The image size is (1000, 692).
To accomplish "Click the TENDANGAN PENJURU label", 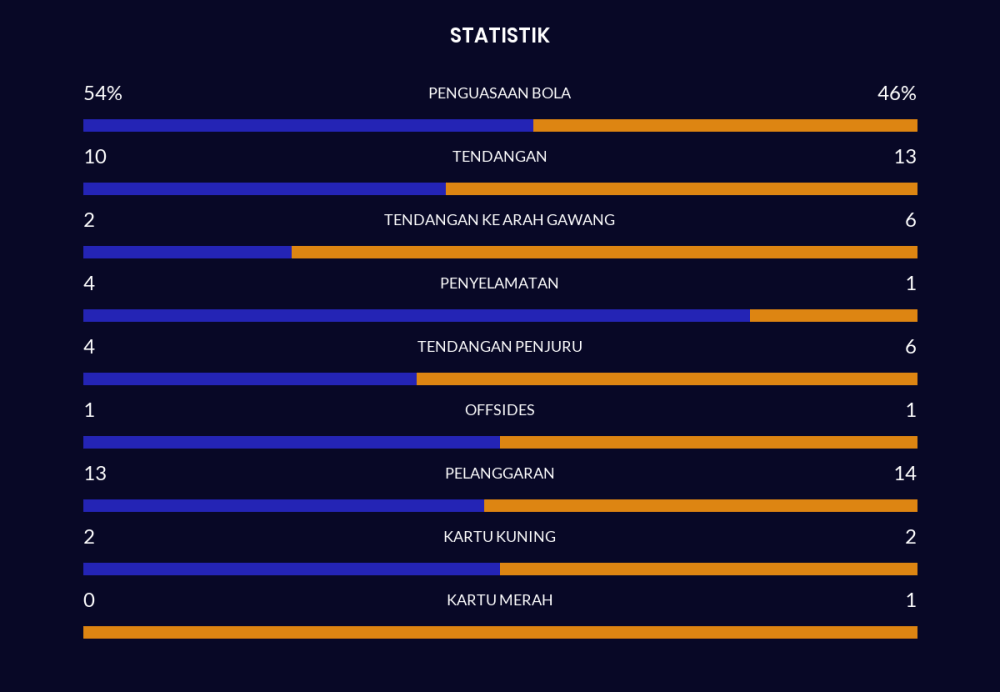I will point(499,347).
